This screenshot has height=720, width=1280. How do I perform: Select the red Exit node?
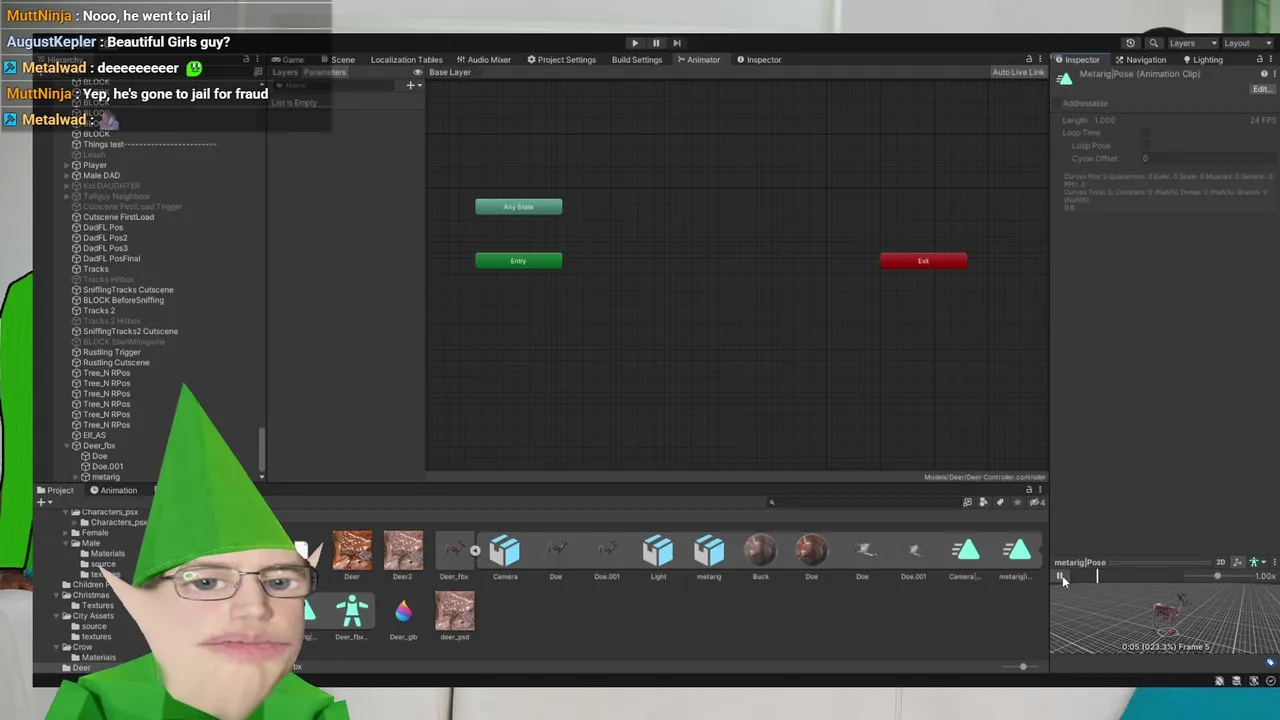[923, 261]
